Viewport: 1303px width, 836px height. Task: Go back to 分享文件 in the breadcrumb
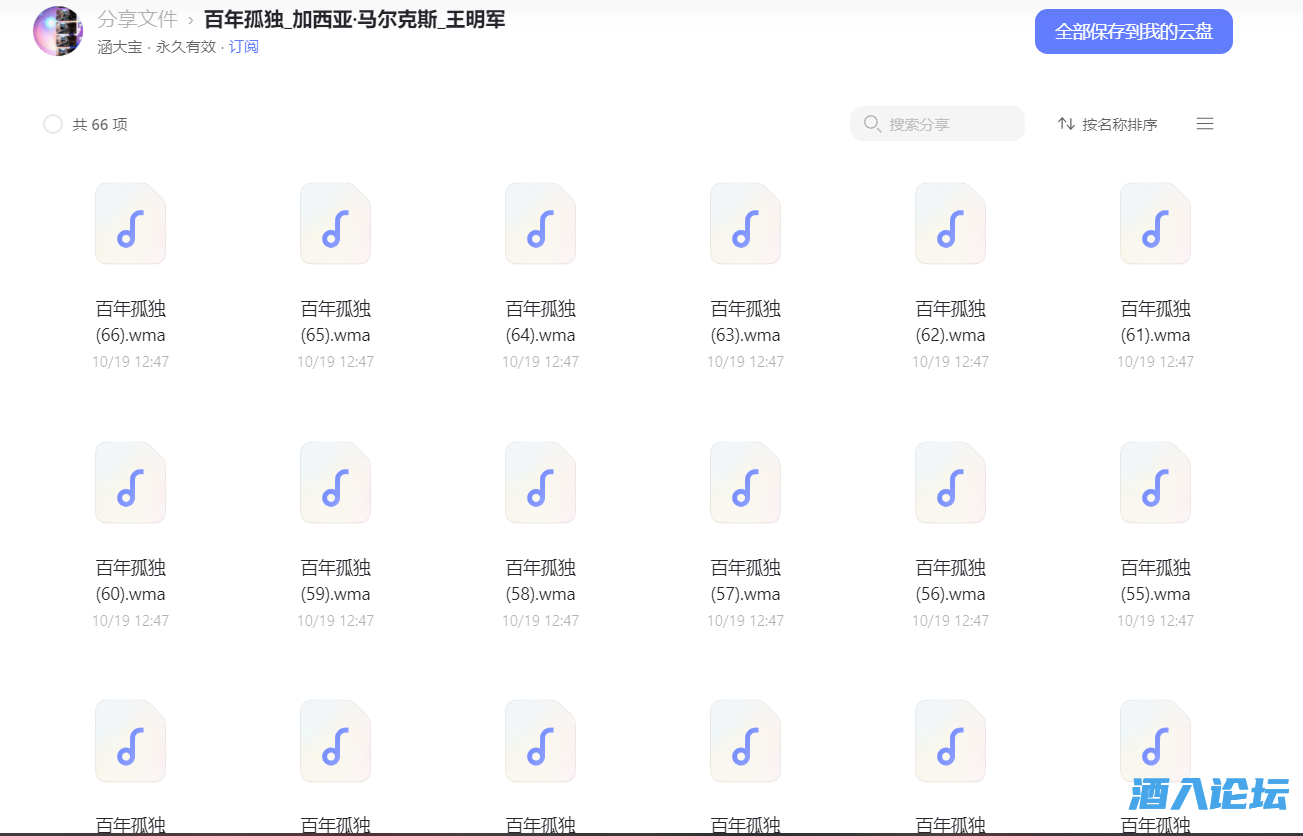138,19
